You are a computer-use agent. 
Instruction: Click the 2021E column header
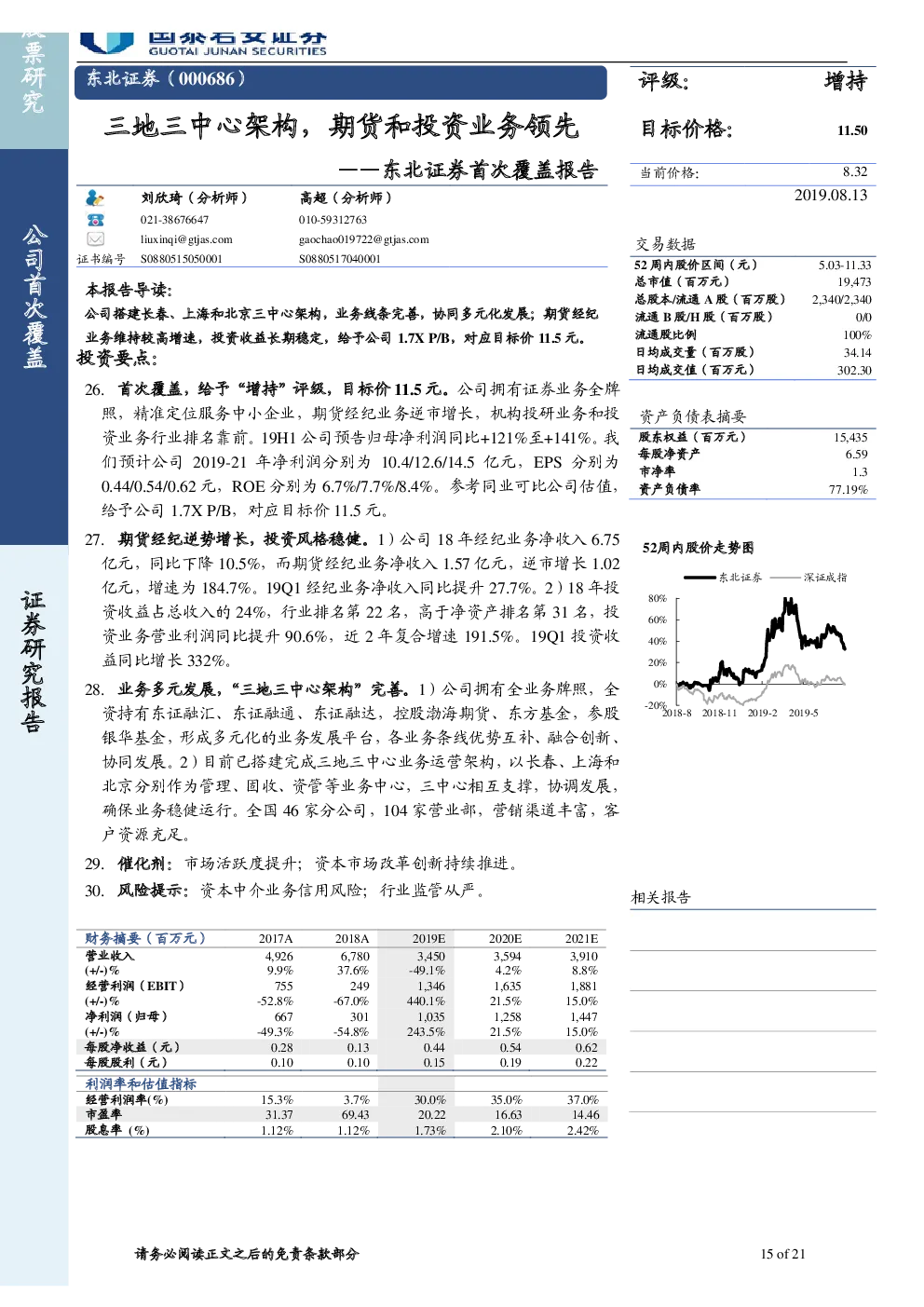[582, 939]
